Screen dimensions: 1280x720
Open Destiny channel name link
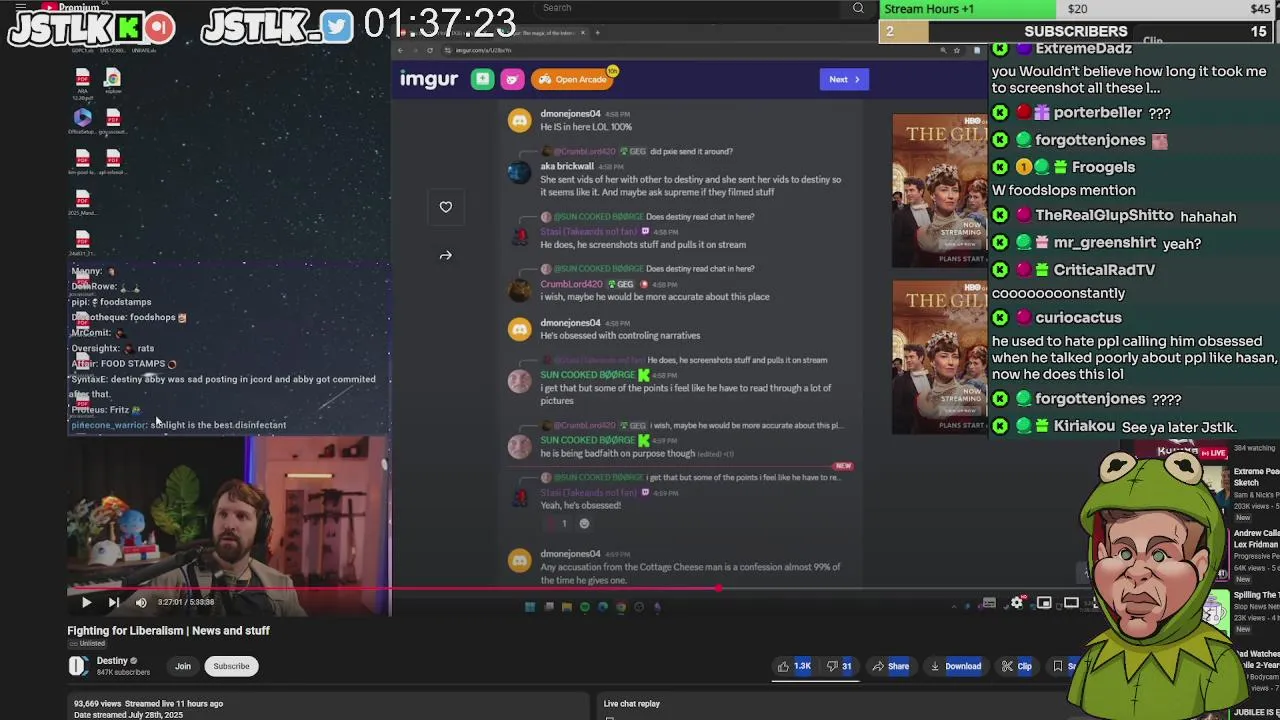[112, 661]
